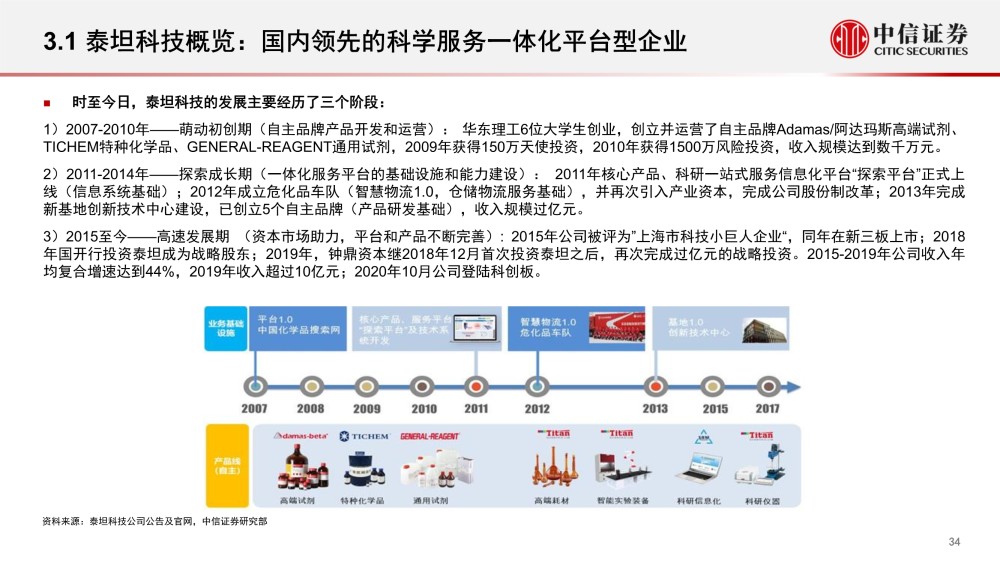Click the 通用试剂 caption
The image size is (1000, 563).
click(430, 501)
